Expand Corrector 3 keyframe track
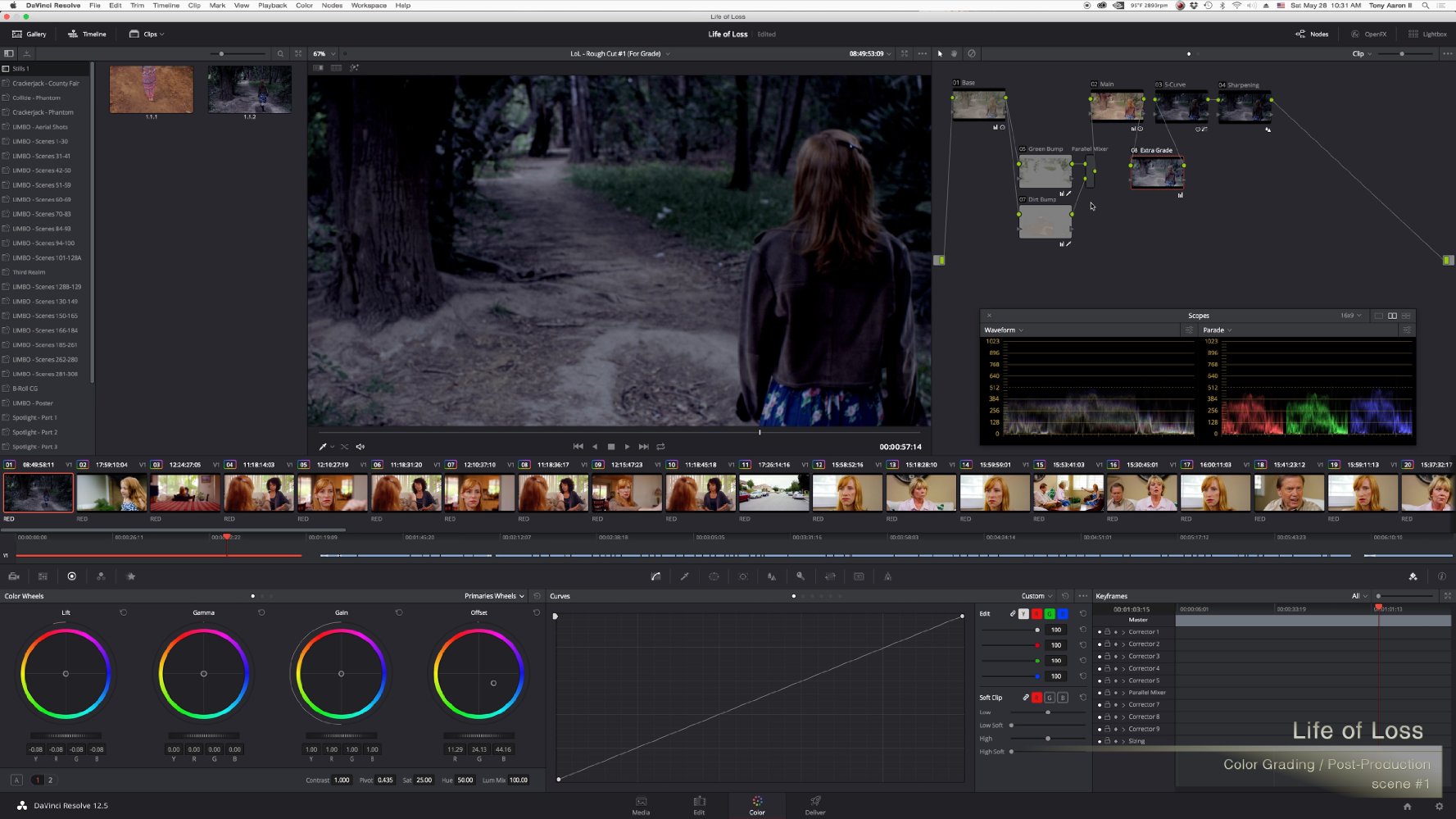The height and width of the screenshot is (819, 1456). point(1123,657)
